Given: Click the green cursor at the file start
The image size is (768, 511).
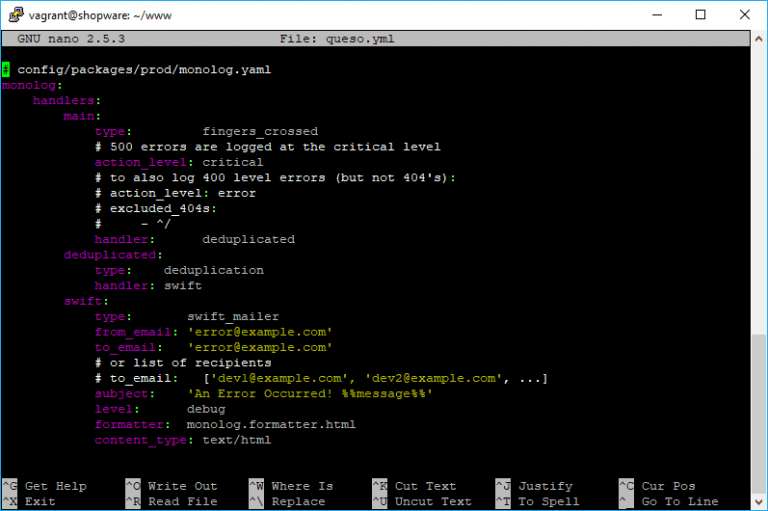Looking at the screenshot, I should (x=6, y=70).
